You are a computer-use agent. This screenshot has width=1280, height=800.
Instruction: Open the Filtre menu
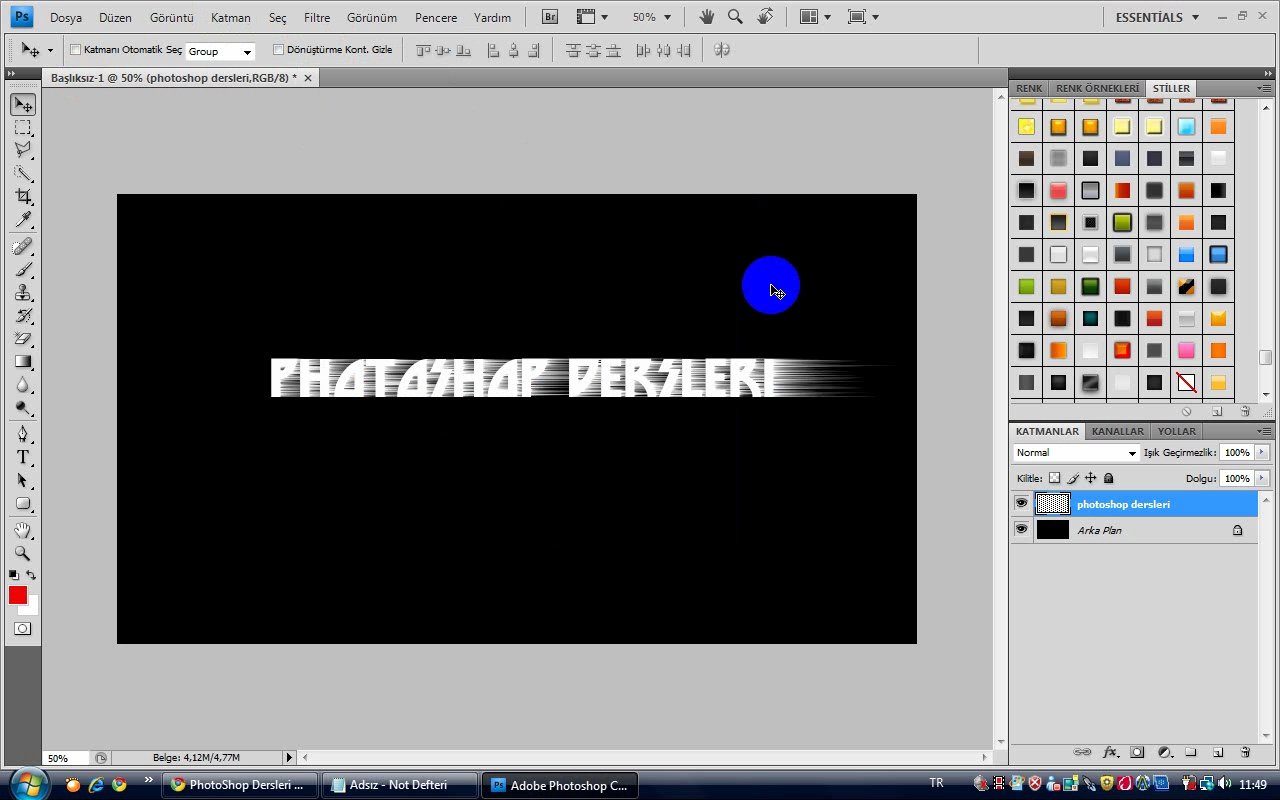pyautogui.click(x=317, y=18)
